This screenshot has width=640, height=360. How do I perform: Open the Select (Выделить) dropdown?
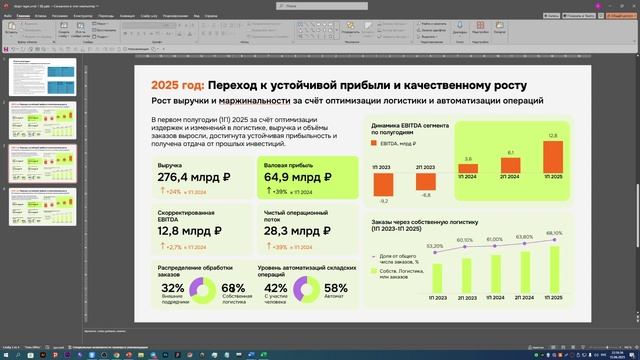click(x=427, y=36)
